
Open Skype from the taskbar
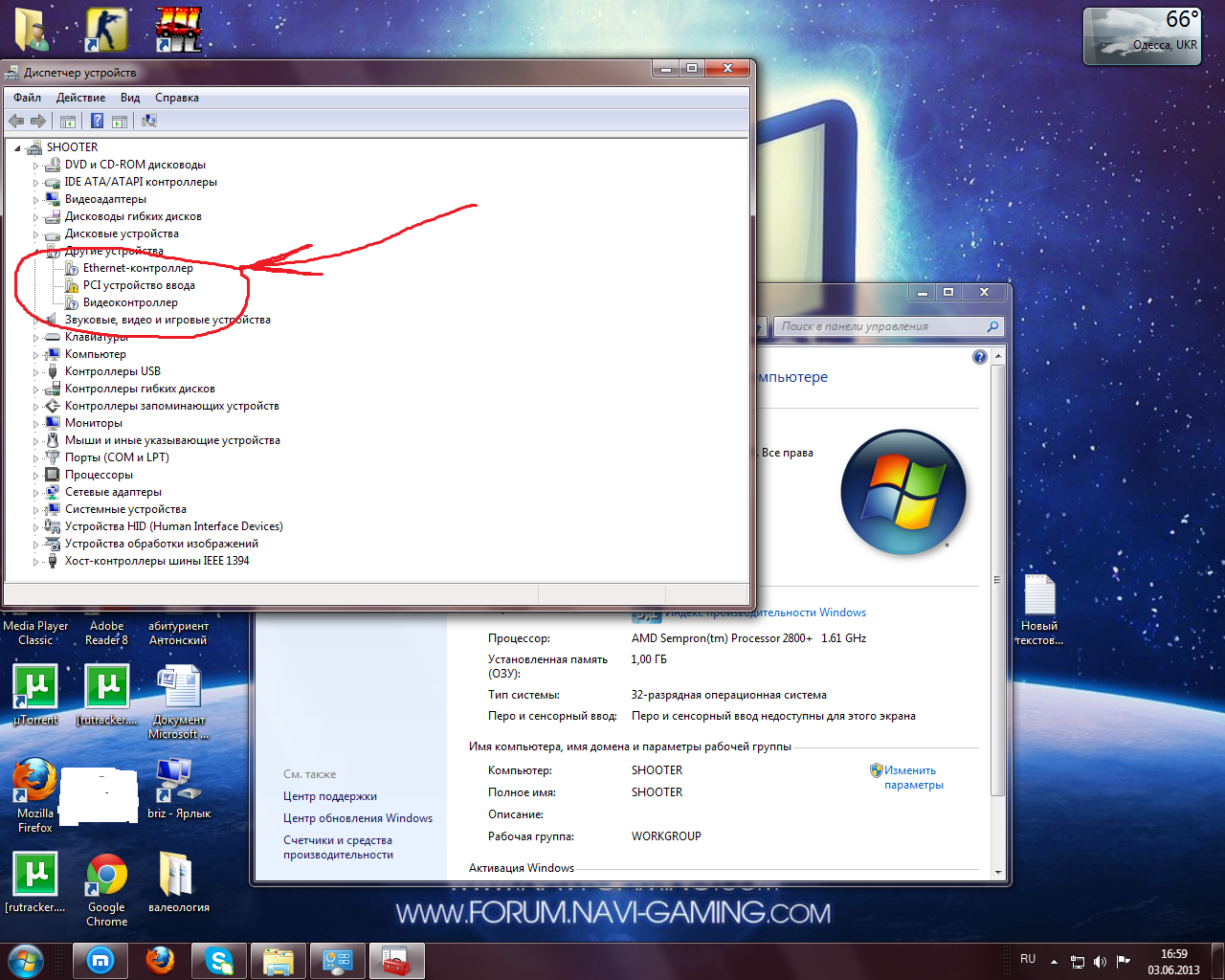coord(219,961)
